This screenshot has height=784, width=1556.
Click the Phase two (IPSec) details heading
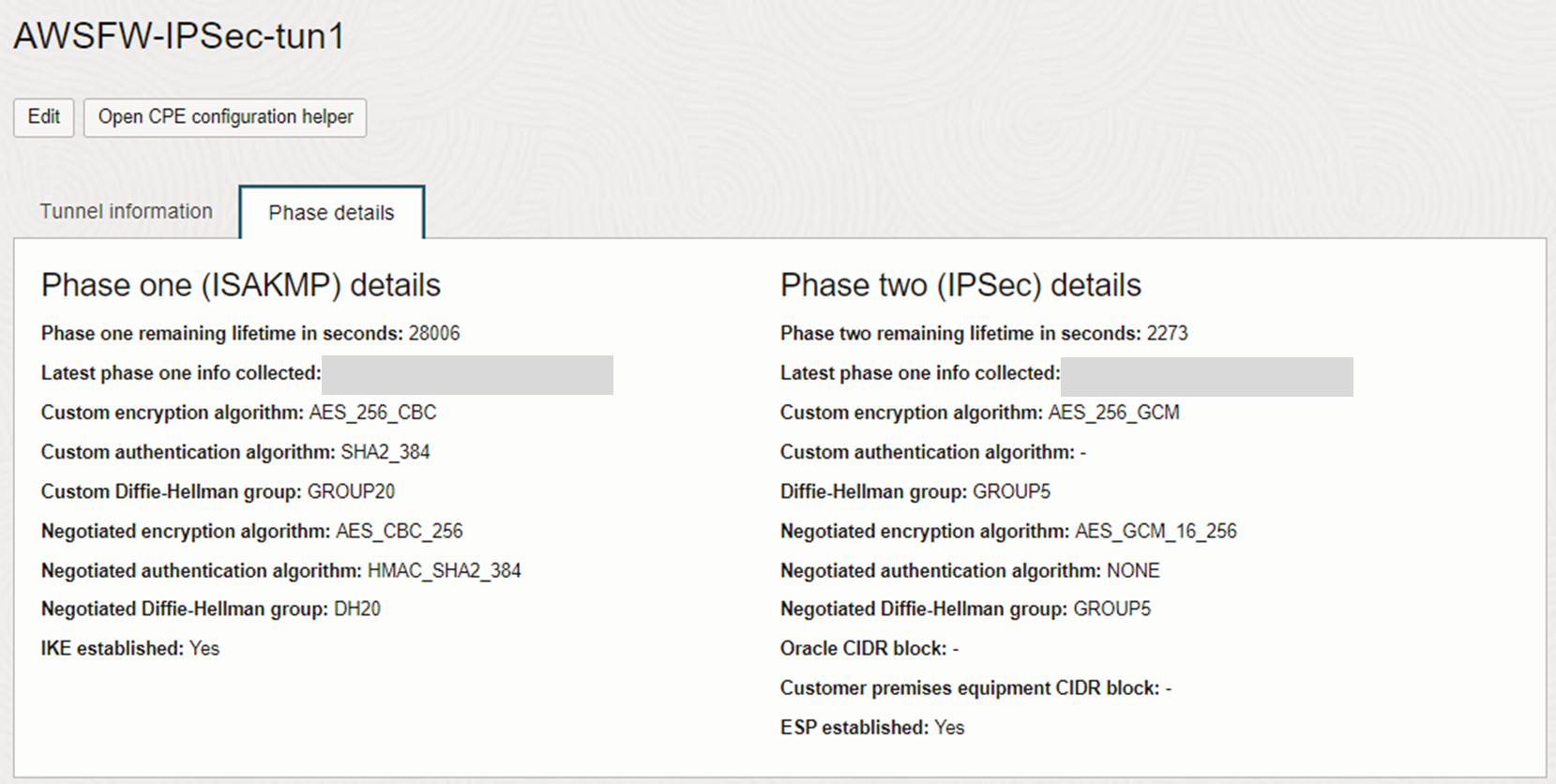(x=959, y=284)
